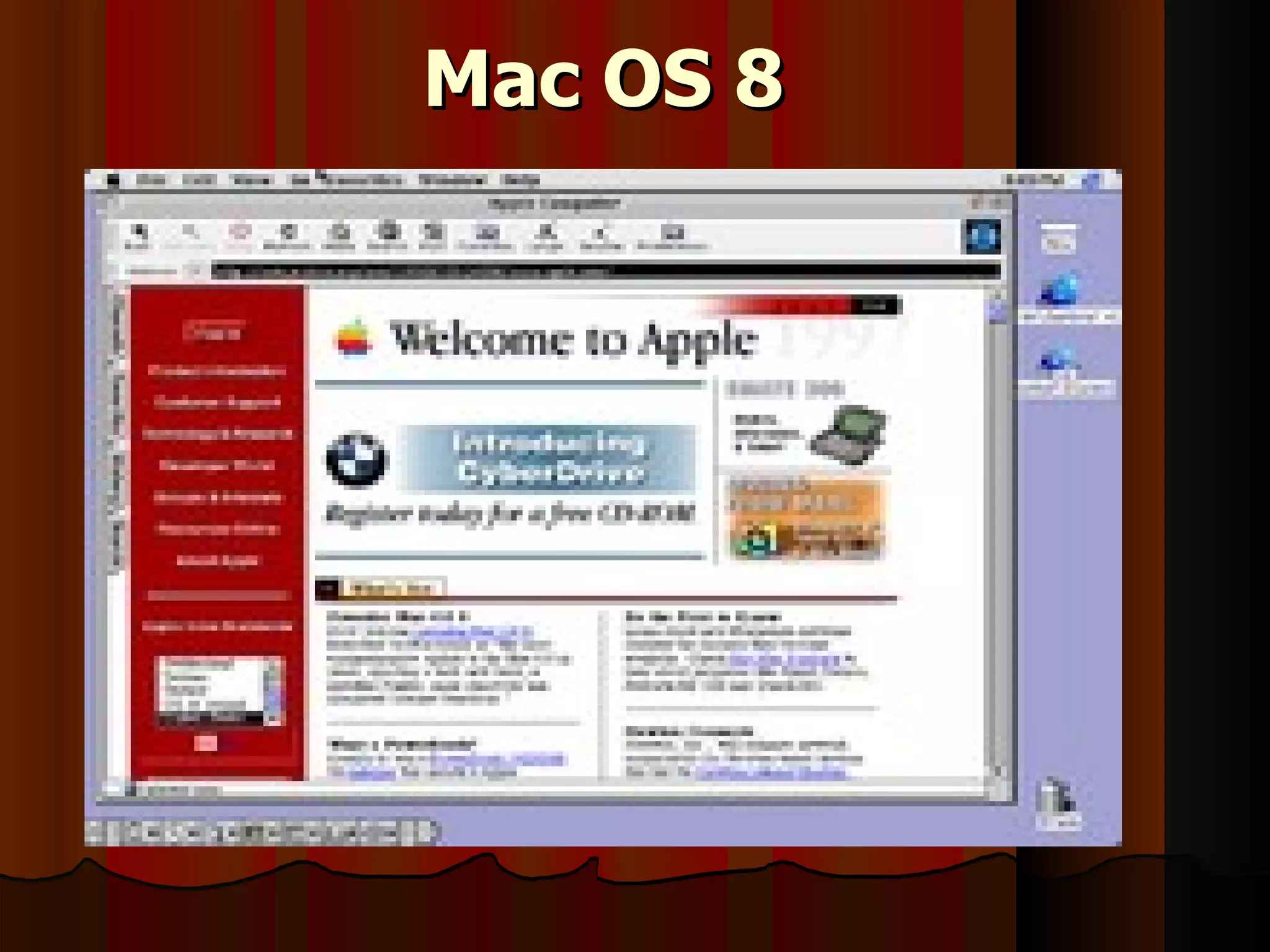This screenshot has width=1270, height=952.
Task: Open the File menu
Action: [151, 180]
